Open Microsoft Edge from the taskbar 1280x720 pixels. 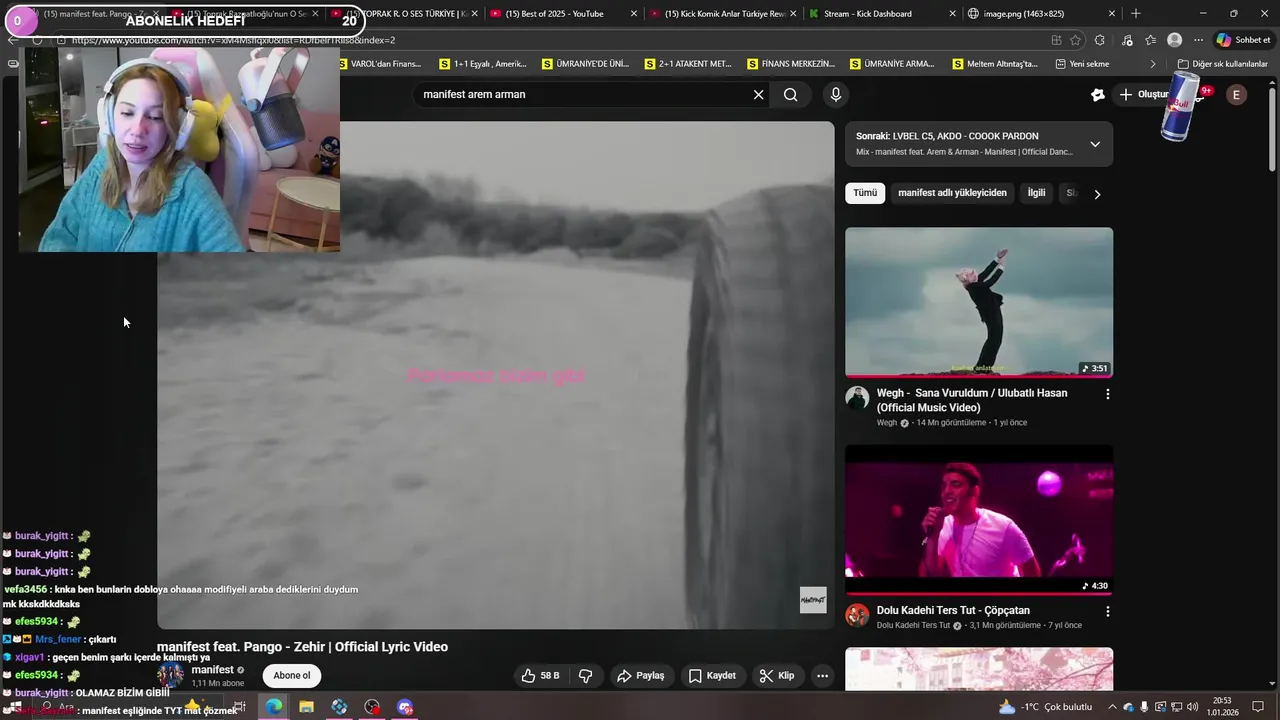pyautogui.click(x=273, y=707)
